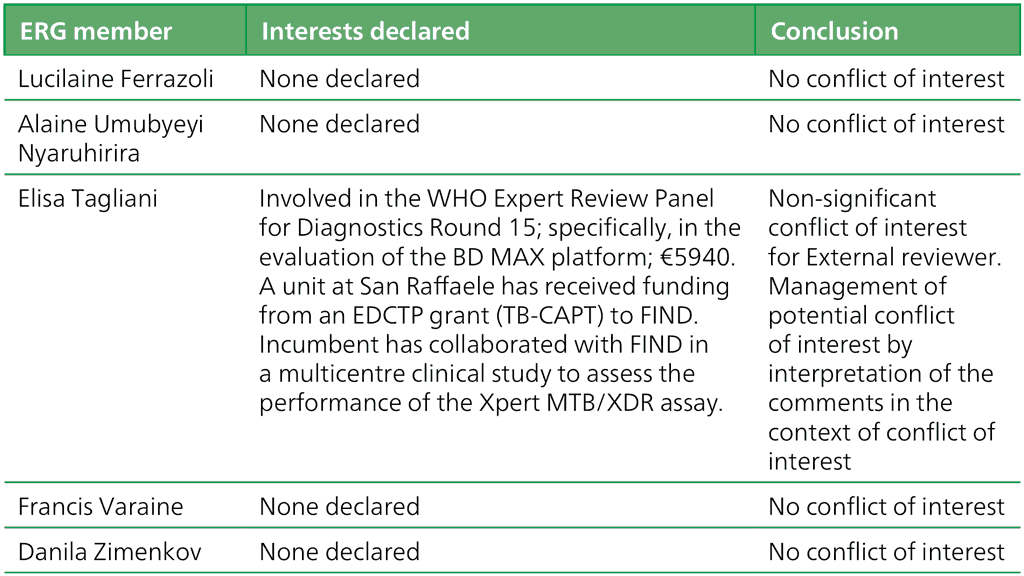The height and width of the screenshot is (576, 1024).
Task: Click 'No conflict of interest' for Francis Varaine
Action: click(x=886, y=507)
